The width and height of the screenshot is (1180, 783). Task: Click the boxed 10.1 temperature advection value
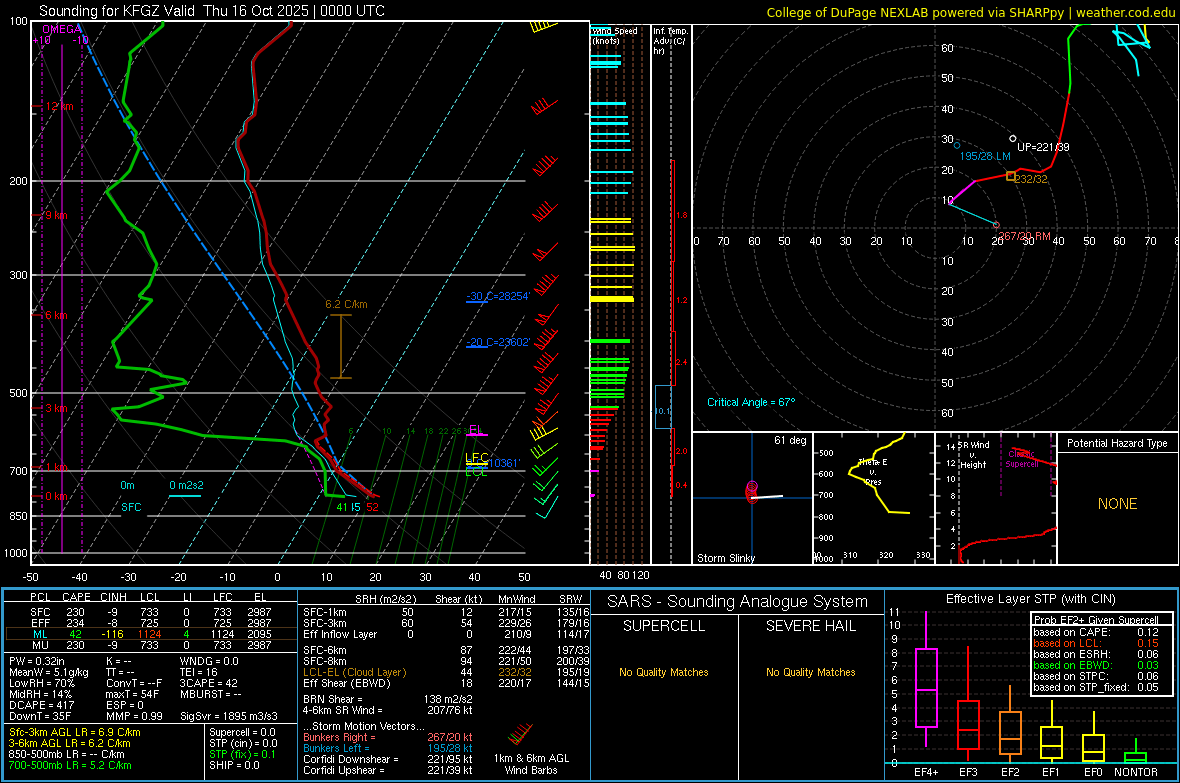pyautogui.click(x=662, y=407)
